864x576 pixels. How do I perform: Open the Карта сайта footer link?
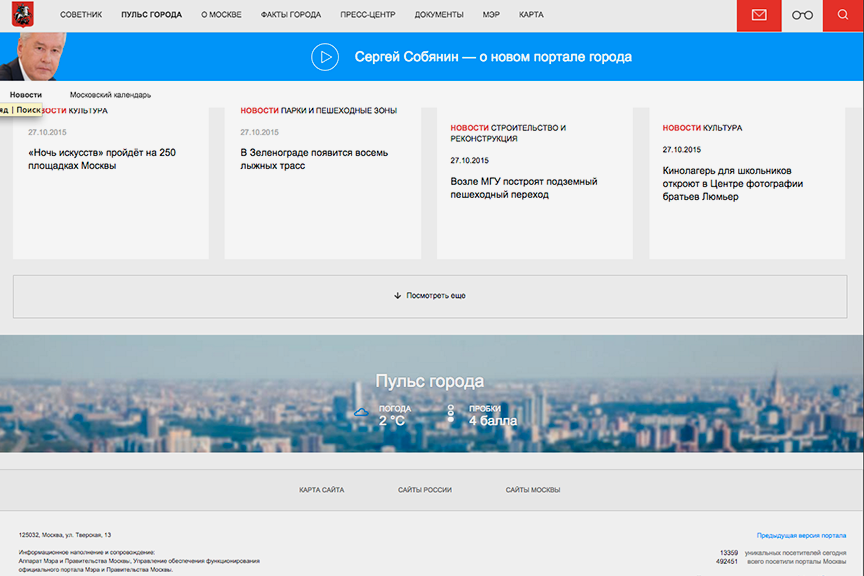[322, 490]
